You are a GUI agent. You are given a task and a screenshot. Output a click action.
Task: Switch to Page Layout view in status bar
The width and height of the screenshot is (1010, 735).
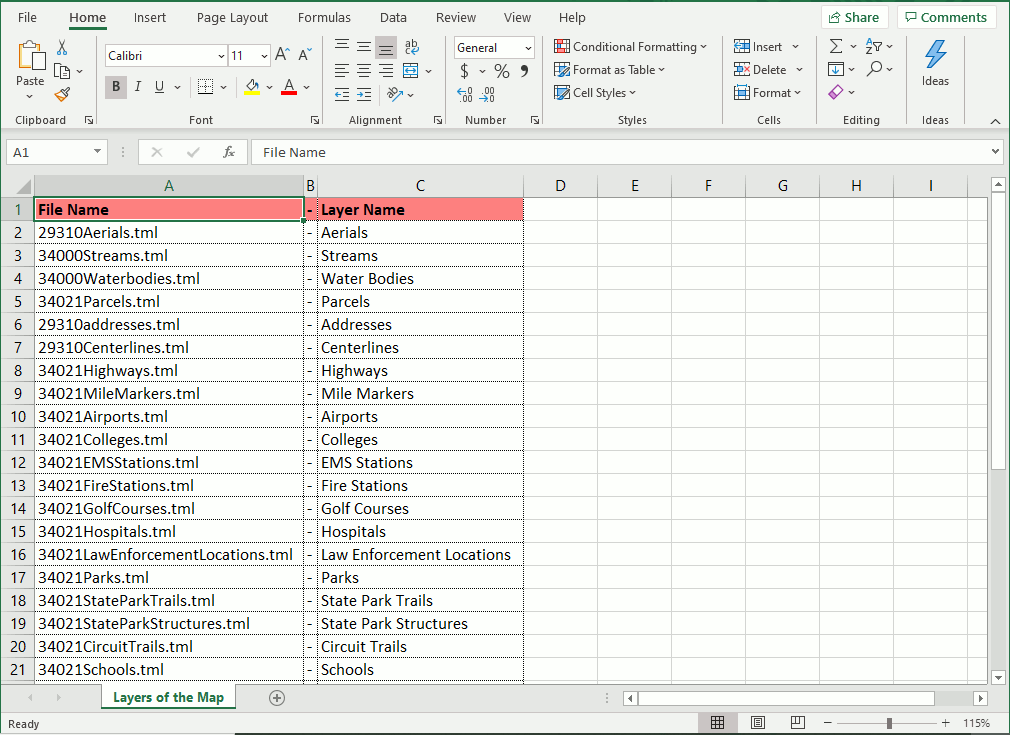pyautogui.click(x=758, y=723)
